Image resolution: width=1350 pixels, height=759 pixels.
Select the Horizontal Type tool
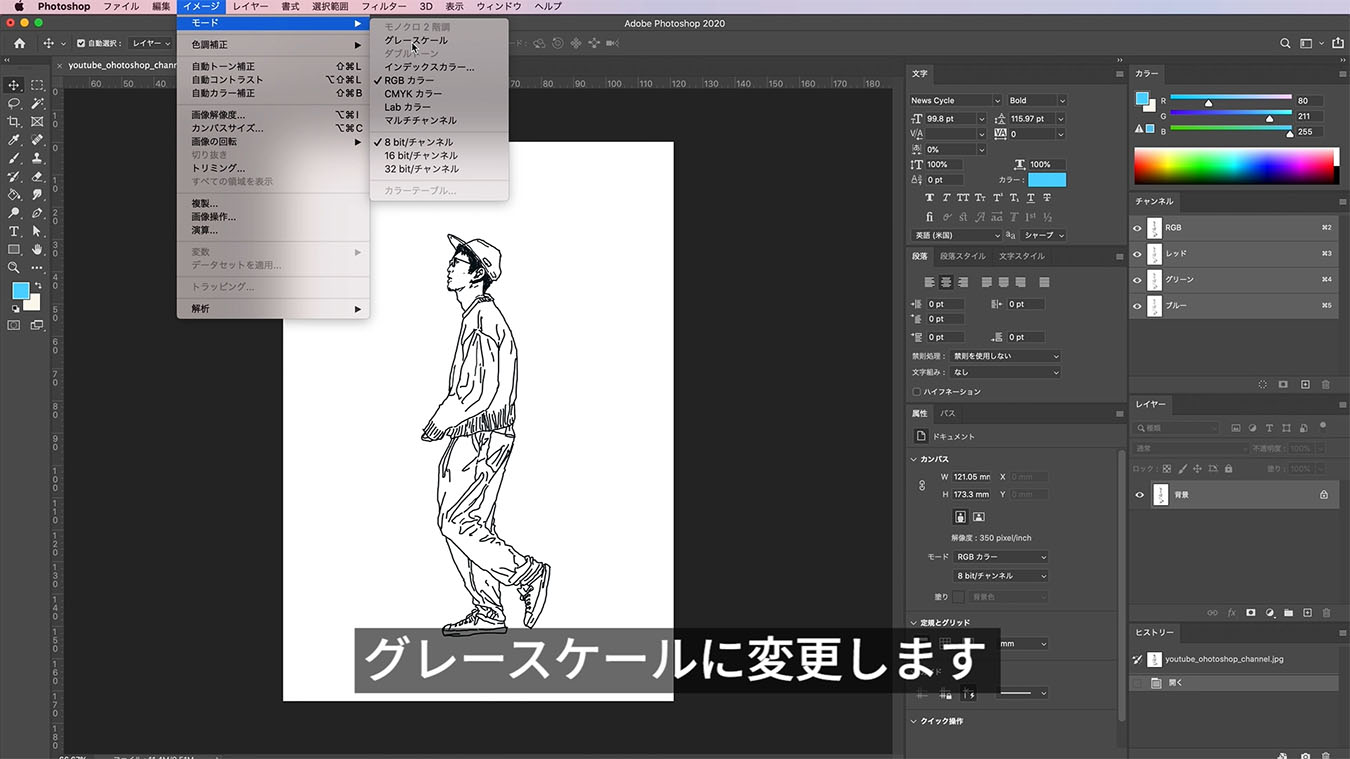coord(14,231)
